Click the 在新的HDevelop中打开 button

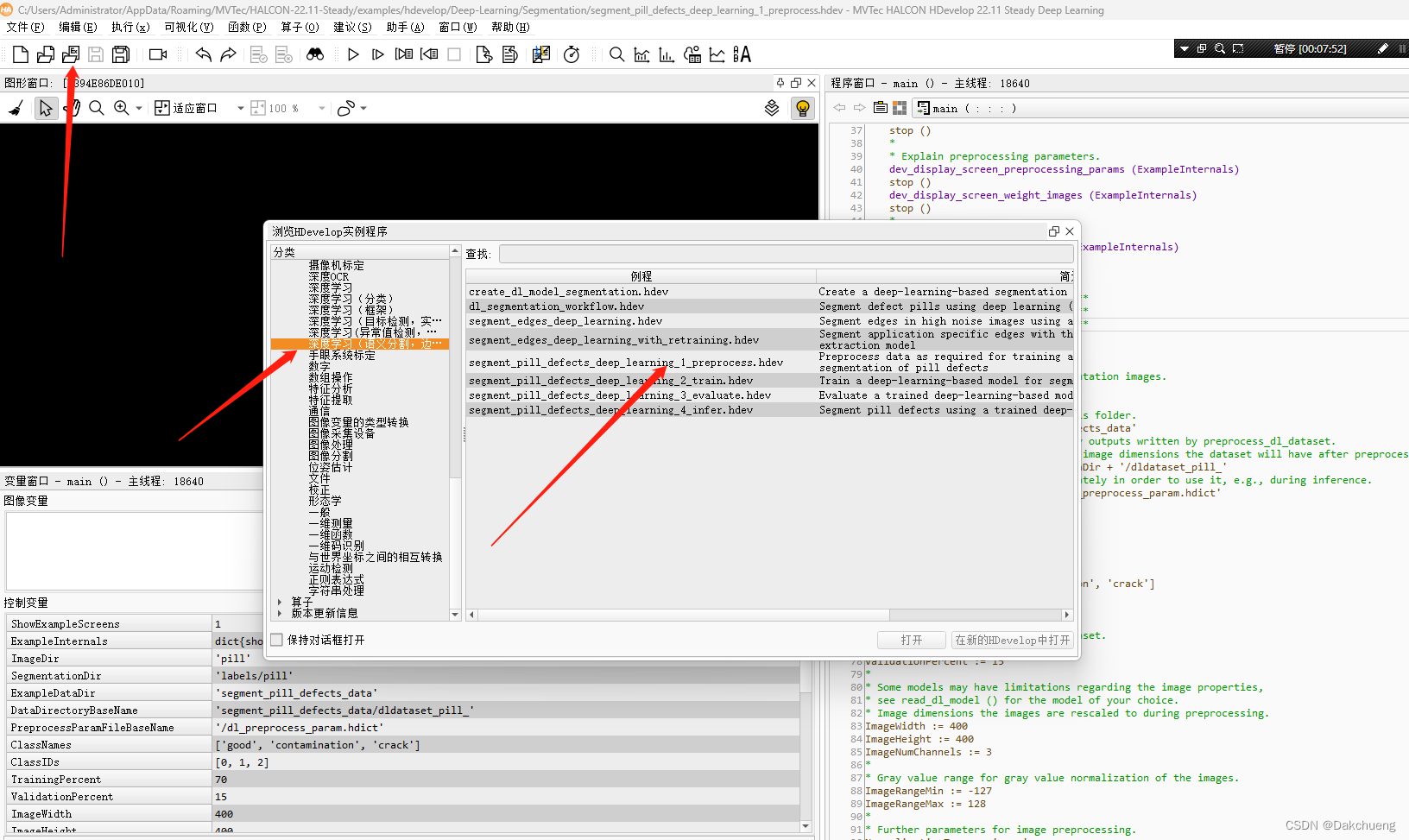pos(1012,640)
